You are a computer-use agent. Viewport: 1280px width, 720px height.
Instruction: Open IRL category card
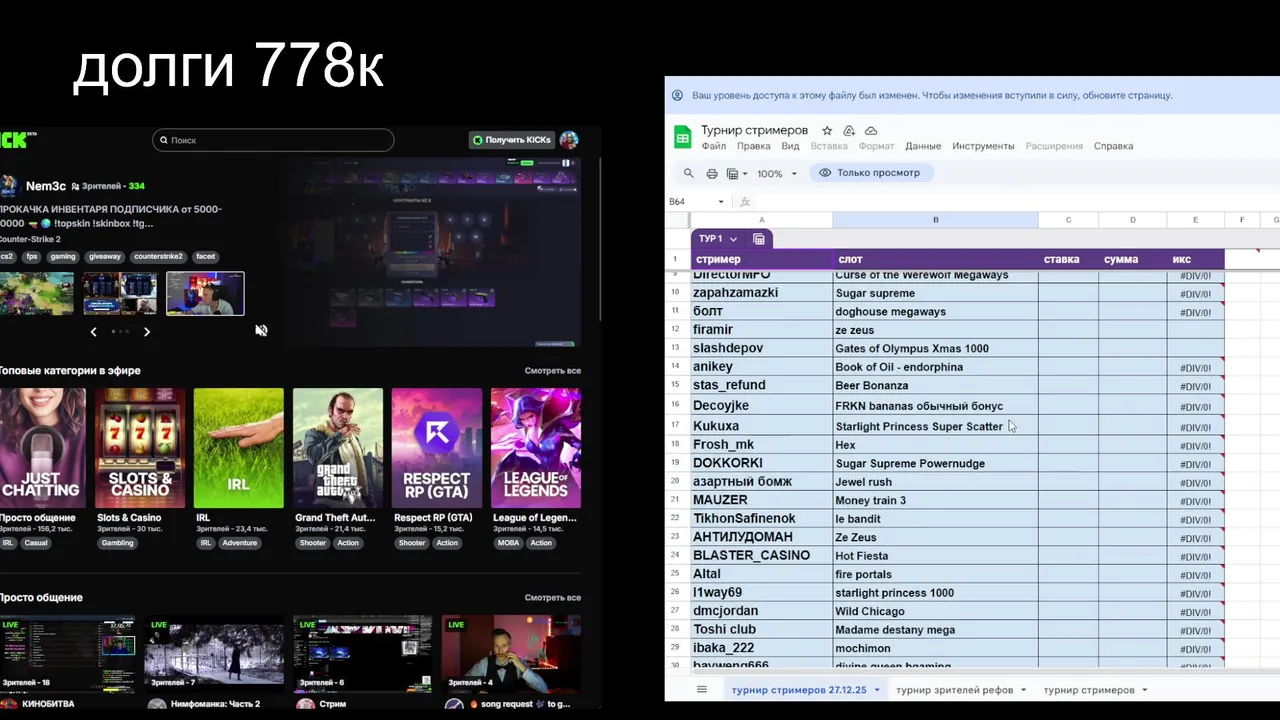point(238,448)
